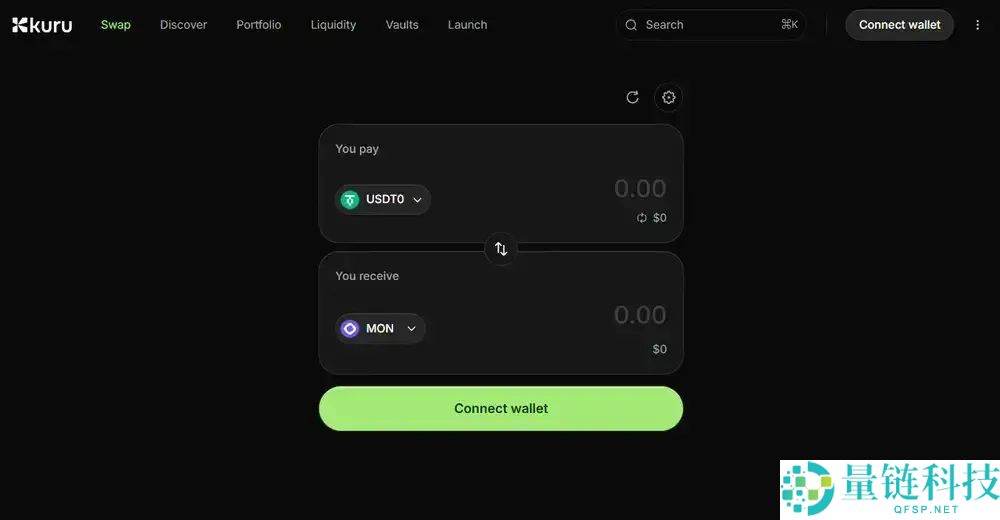Screen dimensions: 1000x520
Task: Expand the MON token dropdown chevron
Action: [x=411, y=328]
